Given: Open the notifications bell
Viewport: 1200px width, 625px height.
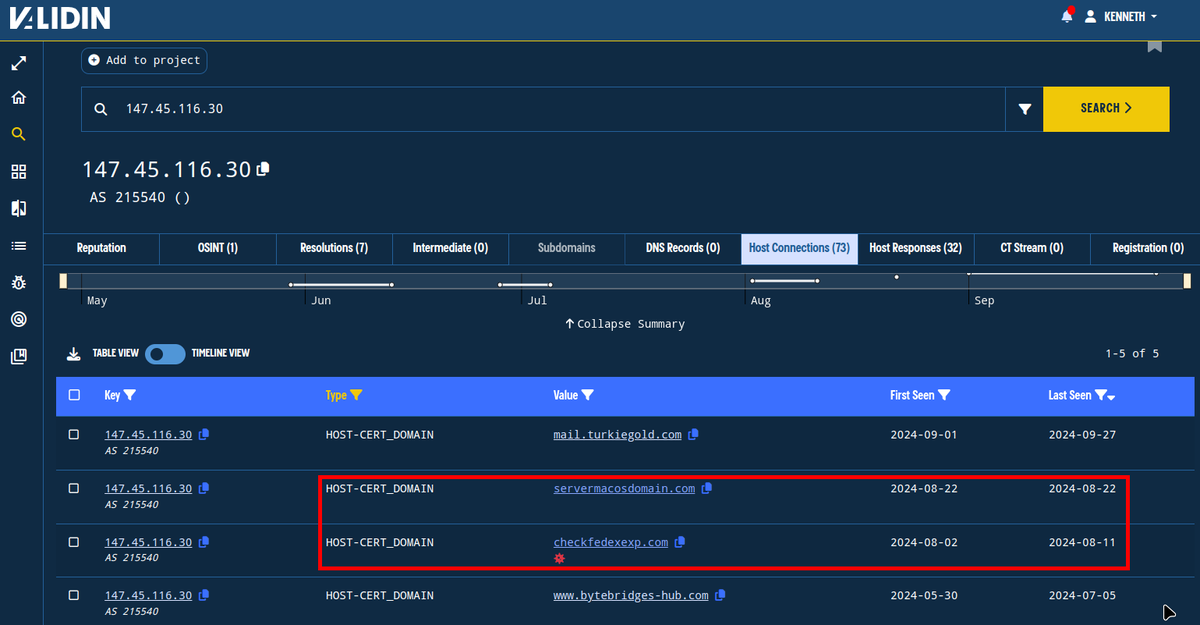Looking at the screenshot, I should coord(1067,16).
